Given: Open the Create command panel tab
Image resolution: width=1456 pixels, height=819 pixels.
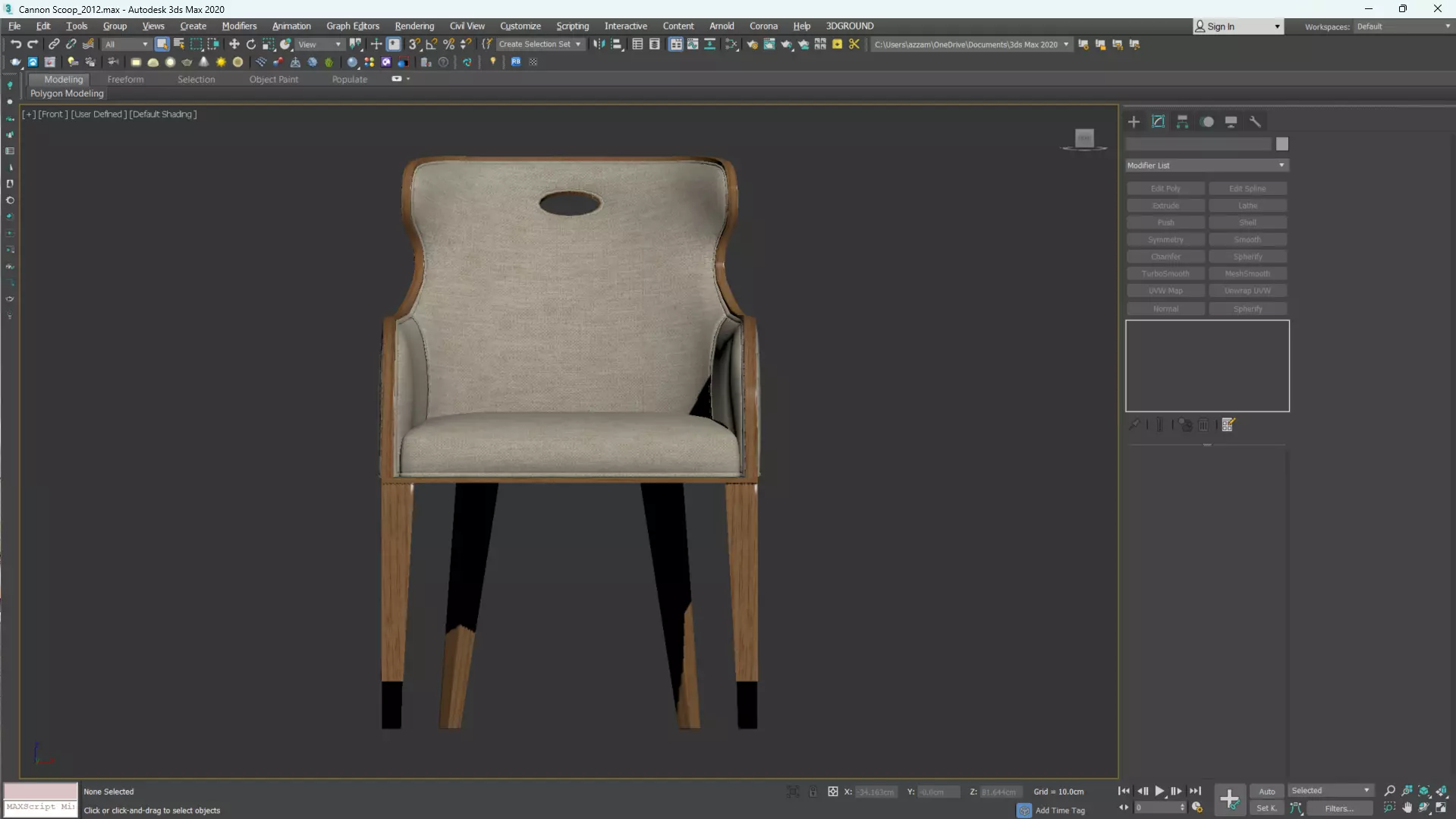Looking at the screenshot, I should click(x=1134, y=121).
